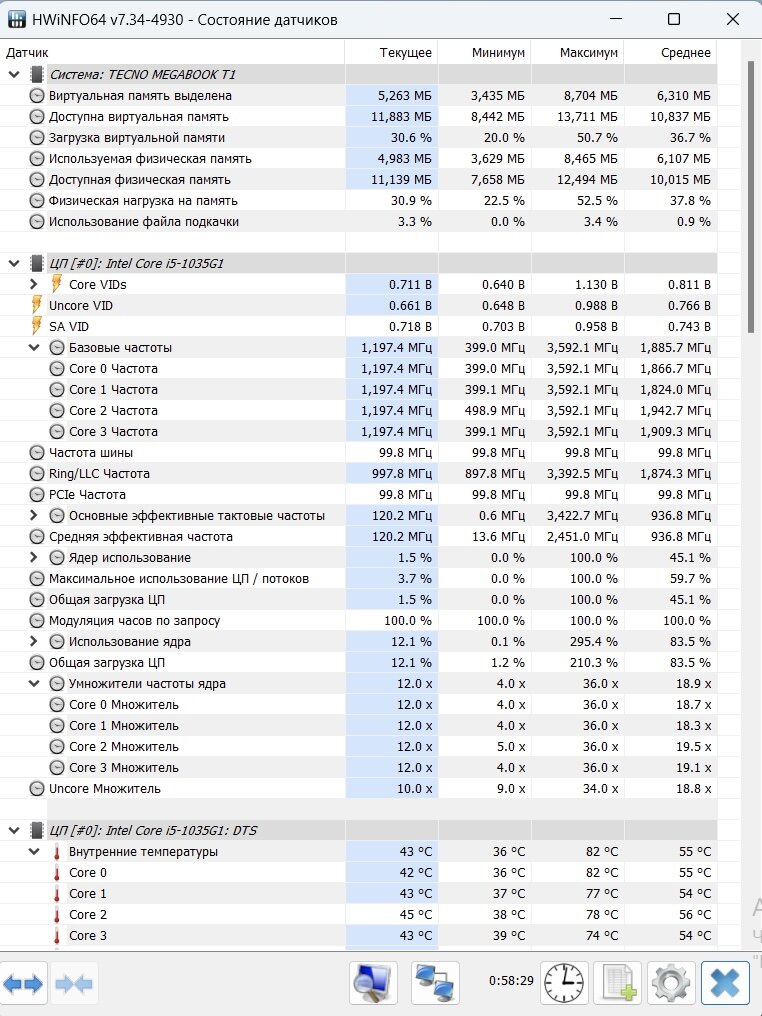The image size is (762, 1016).
Task: Collapse the Базовые частоты node
Action: tap(34, 347)
